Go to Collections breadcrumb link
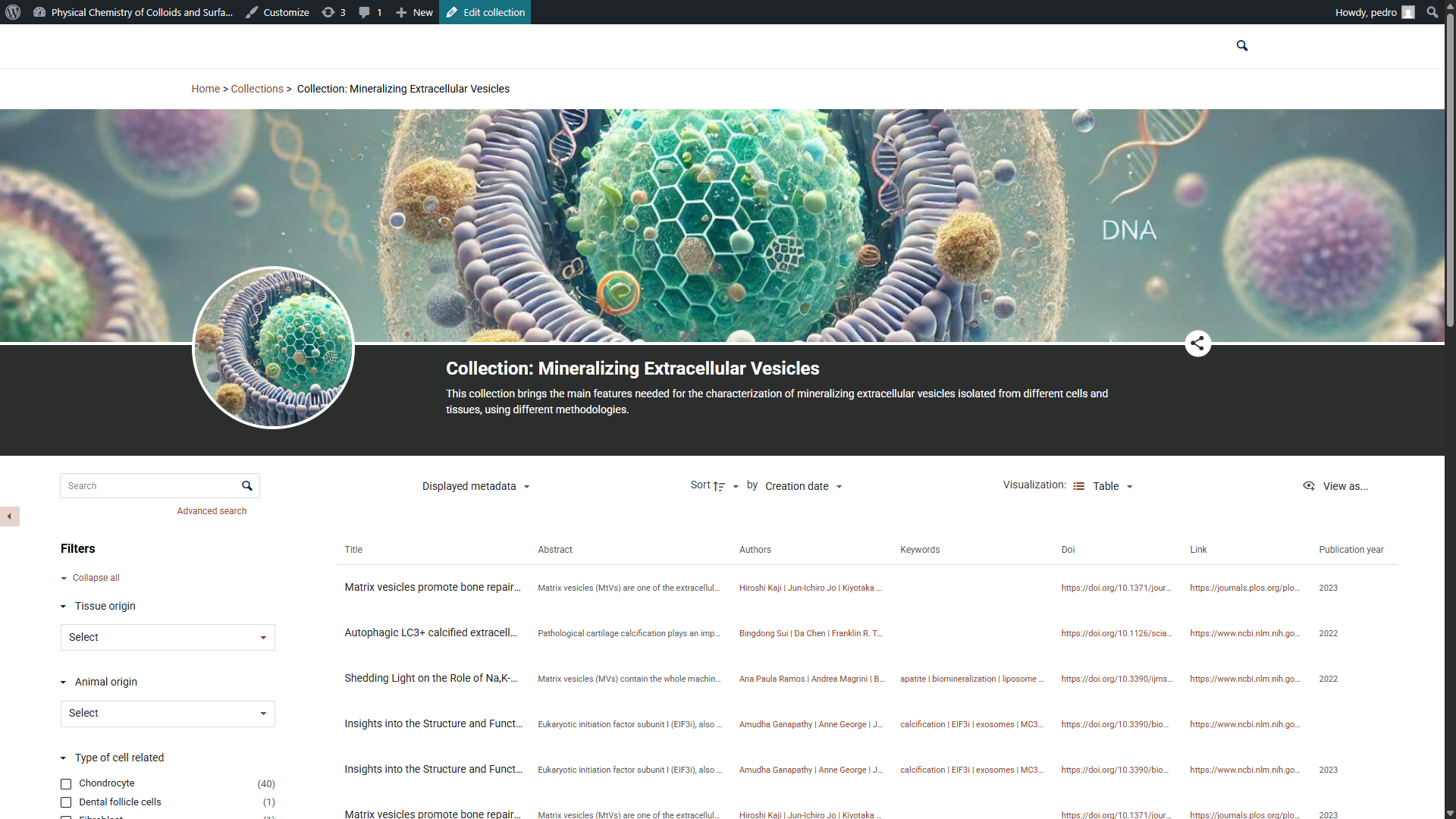This screenshot has width=1456, height=819. 257,89
